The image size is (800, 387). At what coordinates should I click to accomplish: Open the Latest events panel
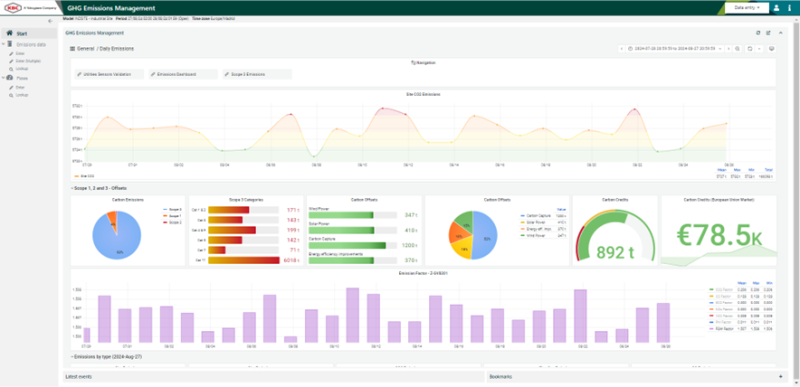pyautogui.click(x=273, y=376)
